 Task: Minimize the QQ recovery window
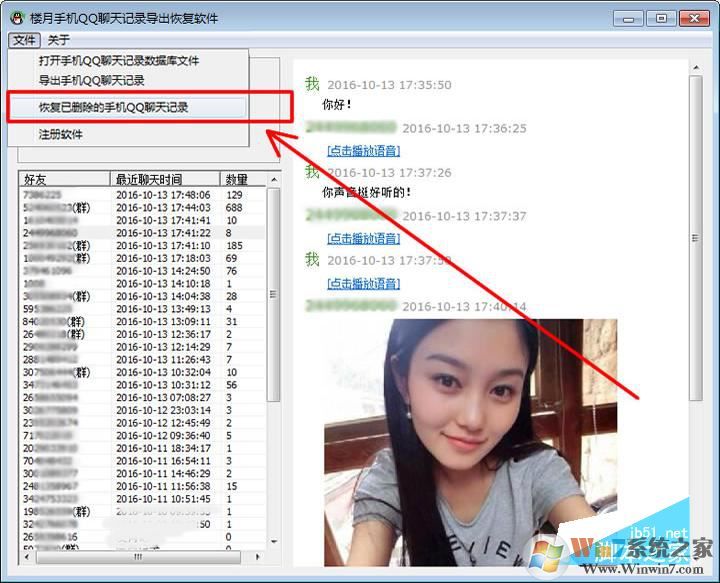tap(629, 19)
